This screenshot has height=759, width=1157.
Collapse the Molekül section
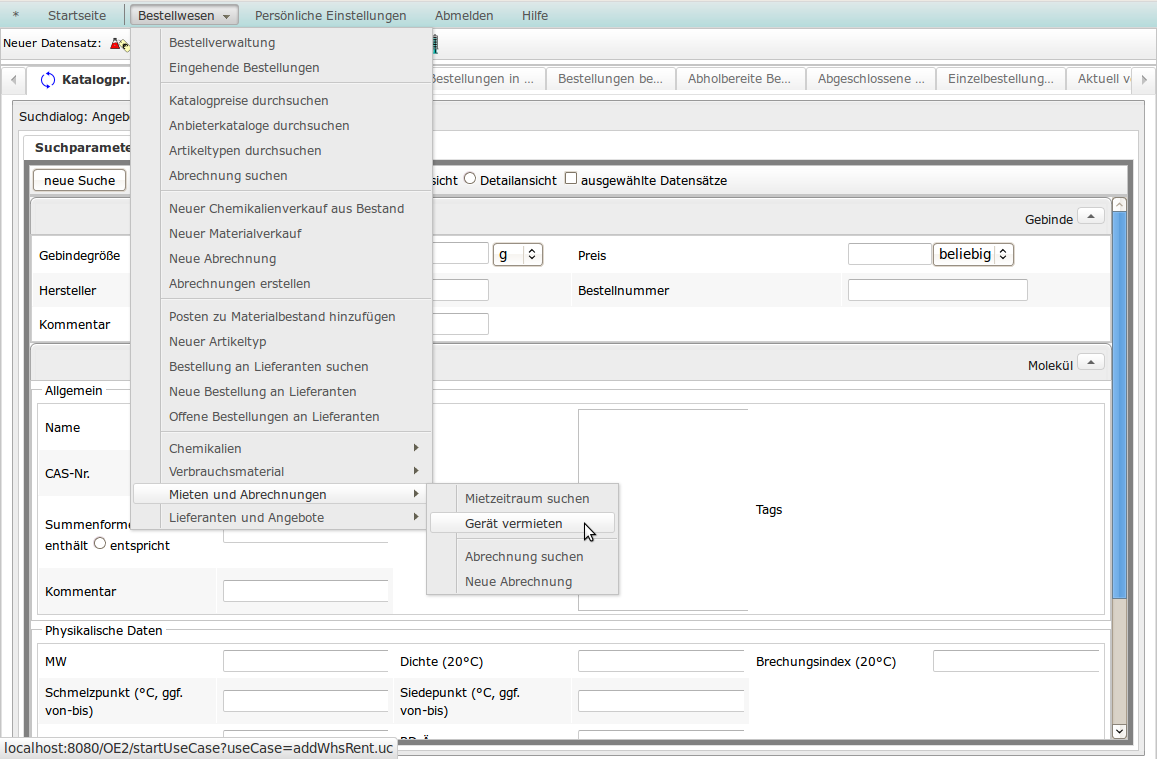[1091, 362]
